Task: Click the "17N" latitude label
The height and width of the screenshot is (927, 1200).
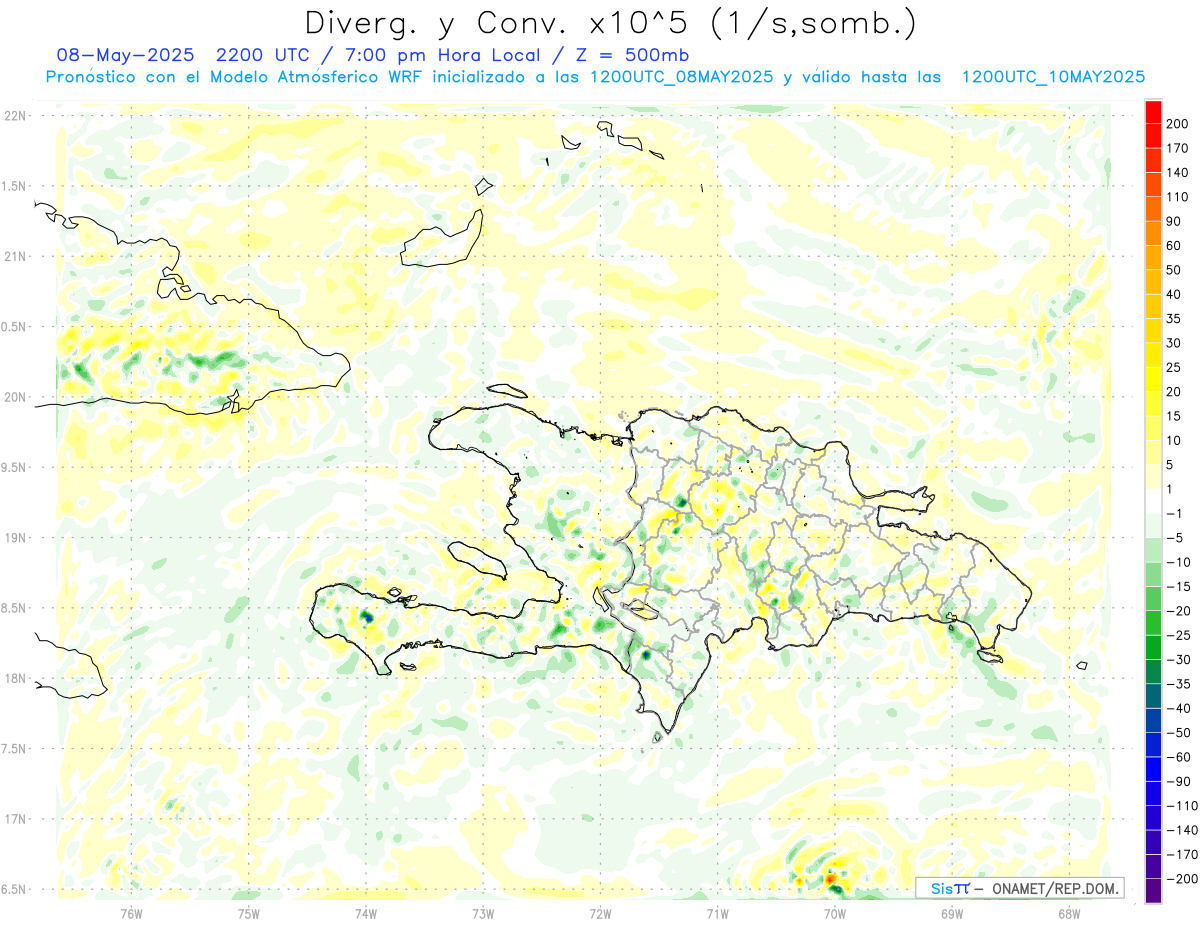Action: point(14,819)
